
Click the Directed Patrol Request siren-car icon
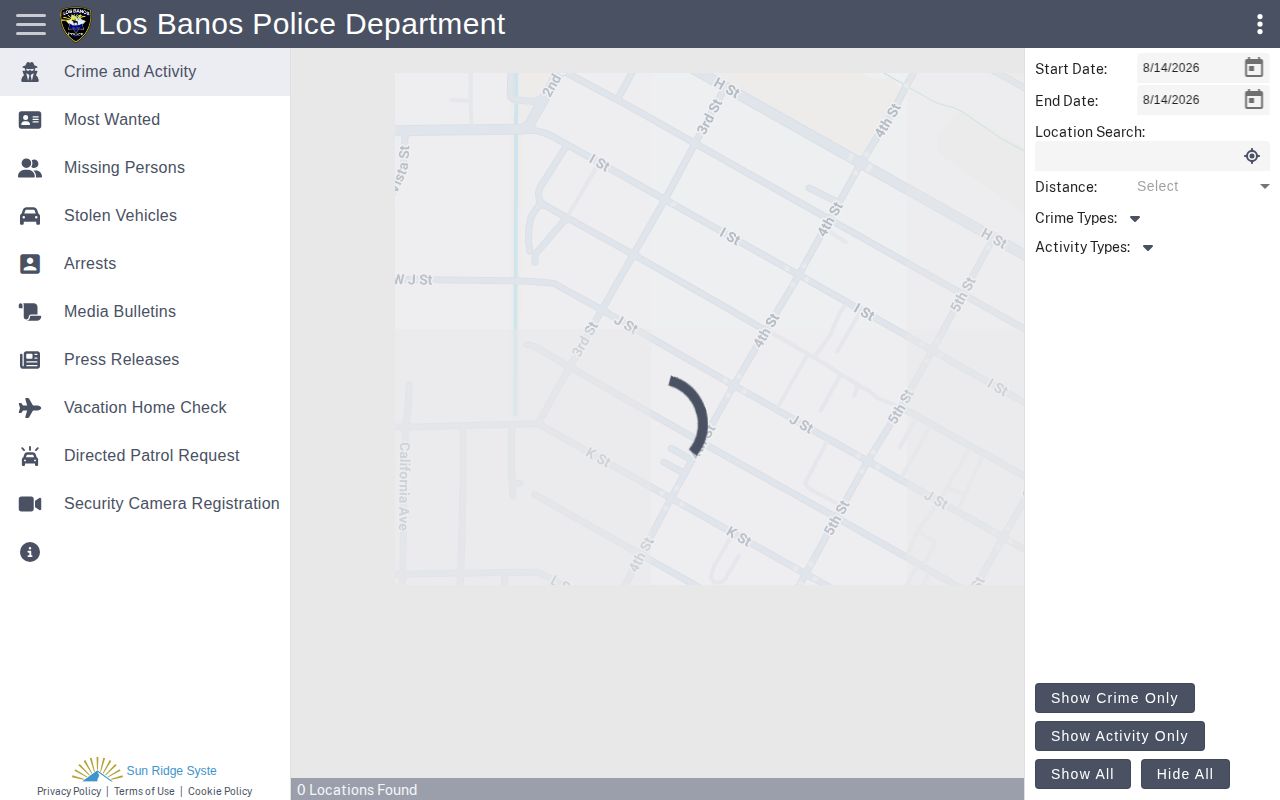tap(30, 456)
